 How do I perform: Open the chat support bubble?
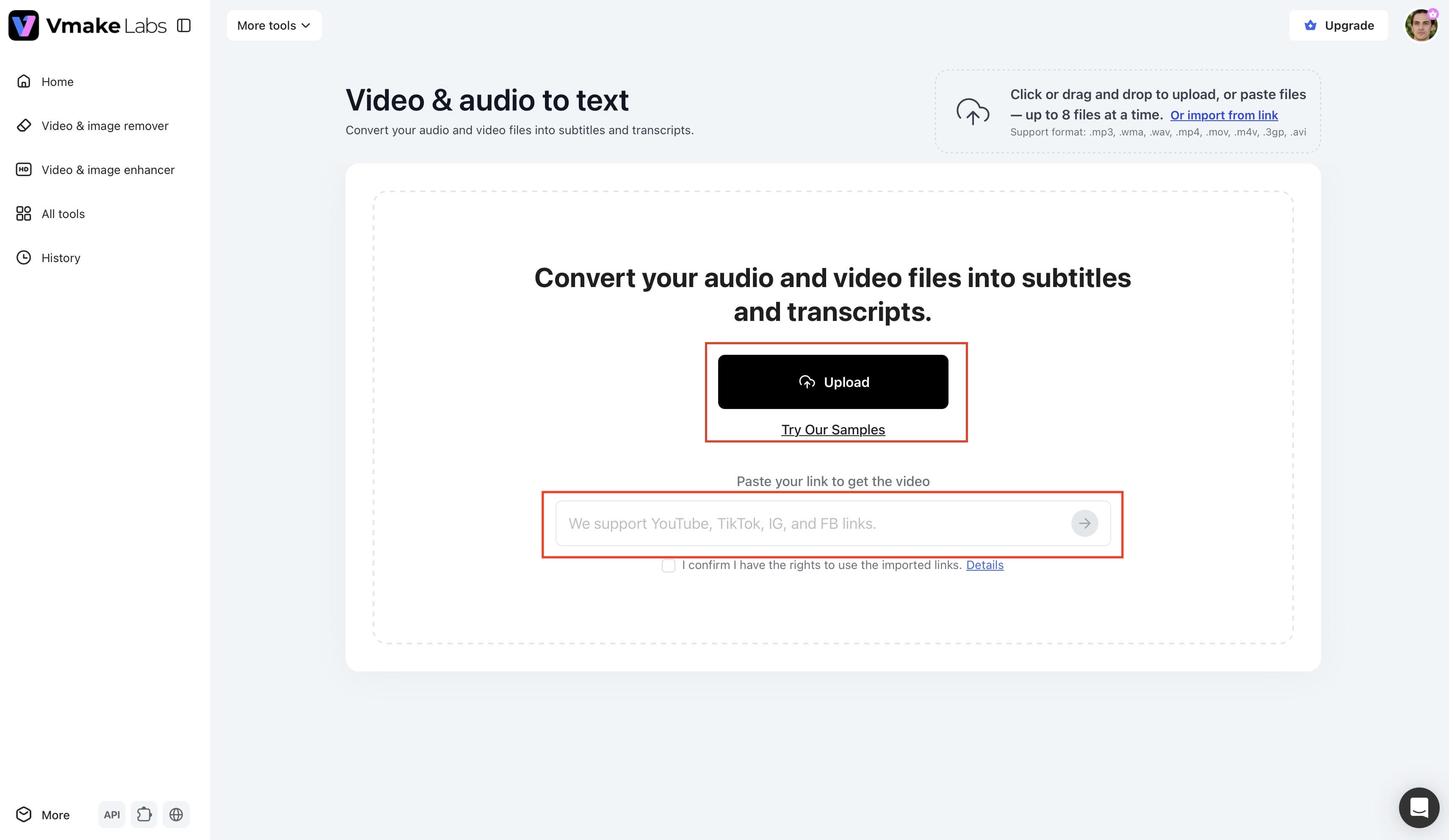point(1419,807)
